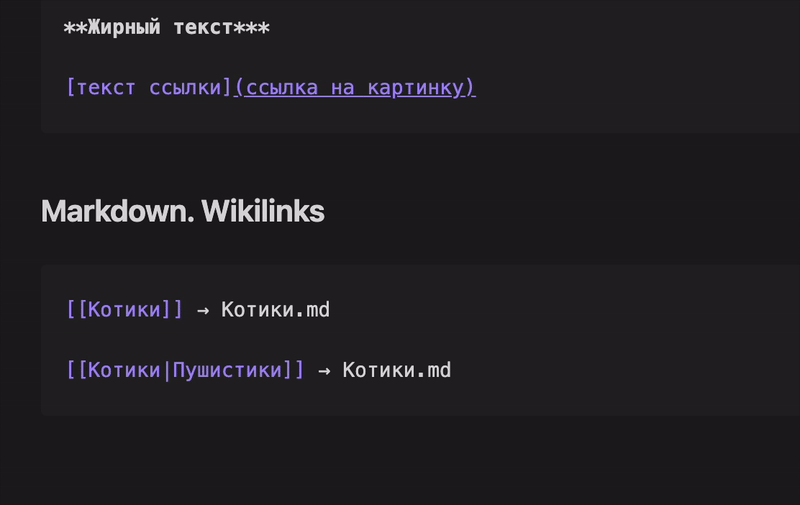Click the pipe separator in "[[Котики|Пушистики]]"
This screenshot has width=800, height=505.
click(x=167, y=370)
